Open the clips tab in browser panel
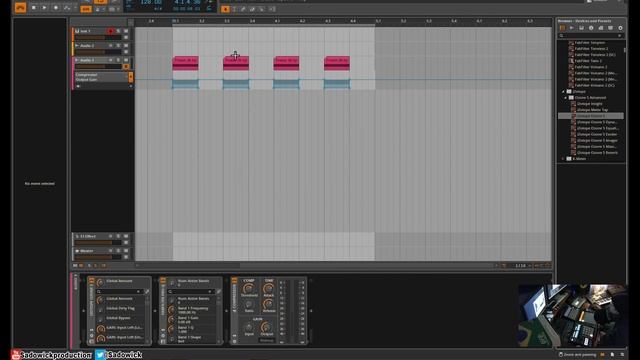 (x=601, y=28)
